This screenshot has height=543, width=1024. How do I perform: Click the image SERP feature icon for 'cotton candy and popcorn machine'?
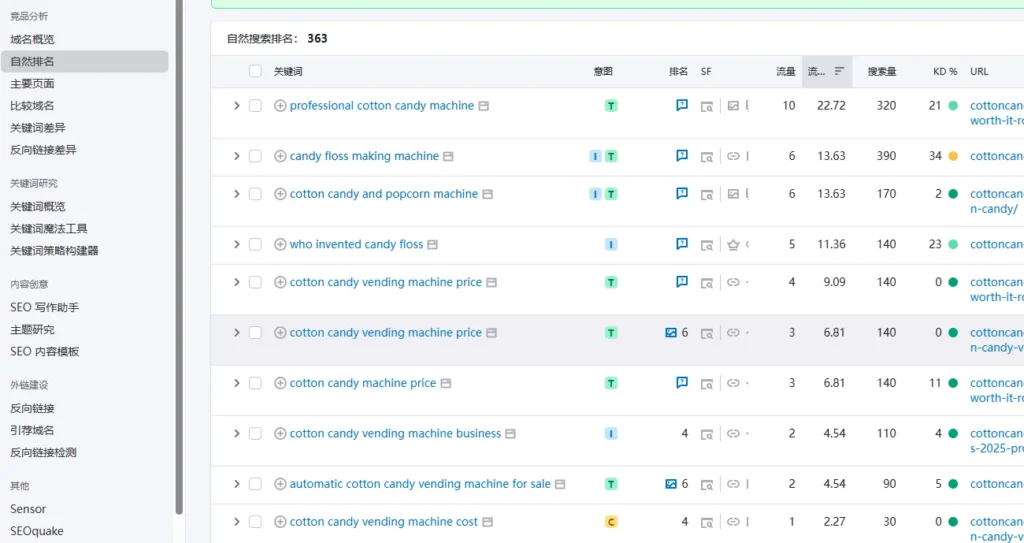pyautogui.click(x=733, y=194)
